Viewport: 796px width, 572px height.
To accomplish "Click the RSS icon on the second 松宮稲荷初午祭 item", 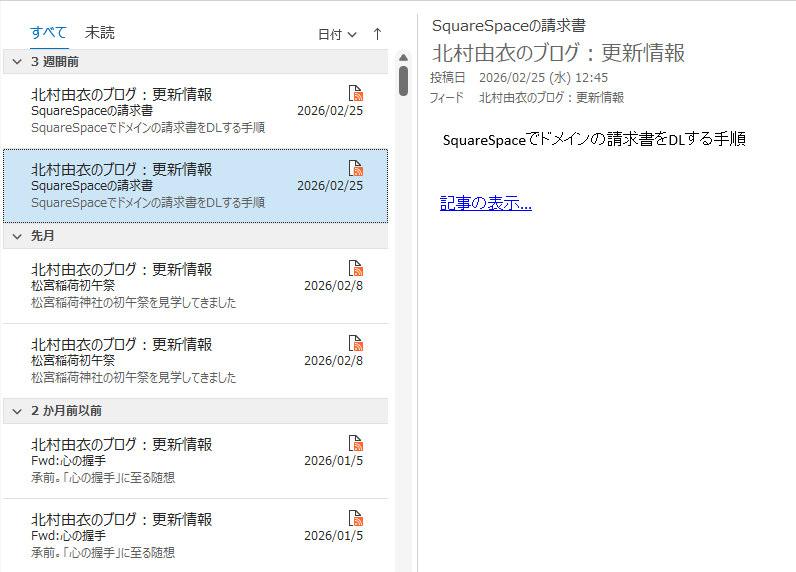I will pyautogui.click(x=356, y=343).
